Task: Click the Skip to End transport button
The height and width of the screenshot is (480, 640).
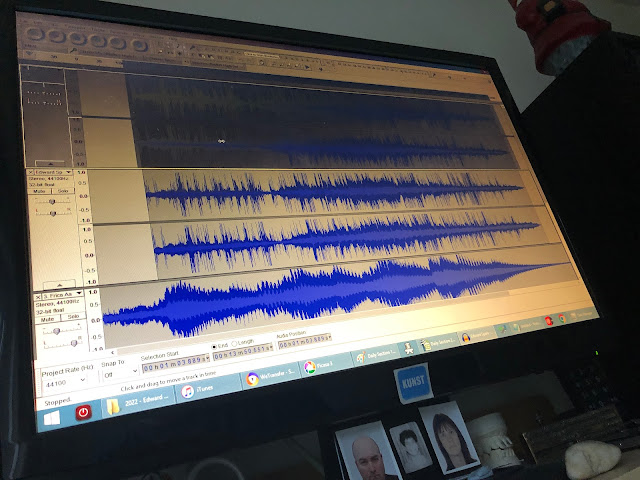Action: 118,43
